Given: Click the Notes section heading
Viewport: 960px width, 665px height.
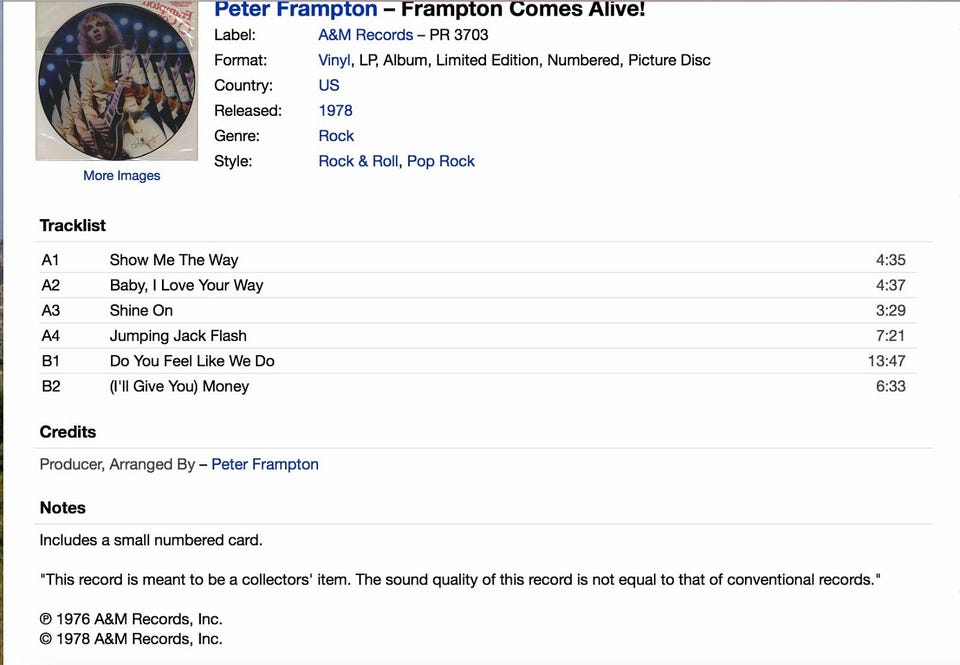Looking at the screenshot, I should (62, 508).
